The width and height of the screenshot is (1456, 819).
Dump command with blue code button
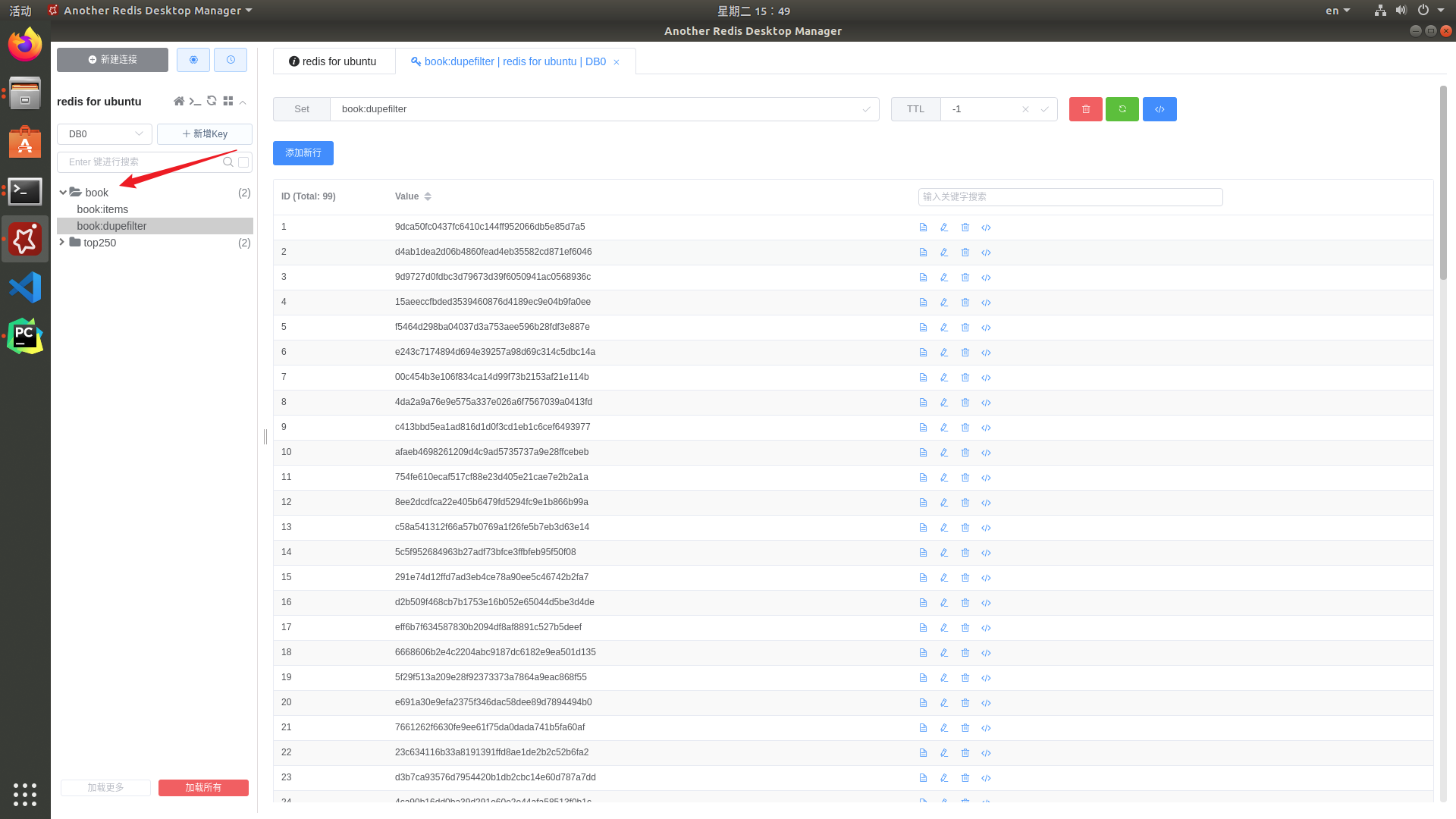(x=1159, y=109)
